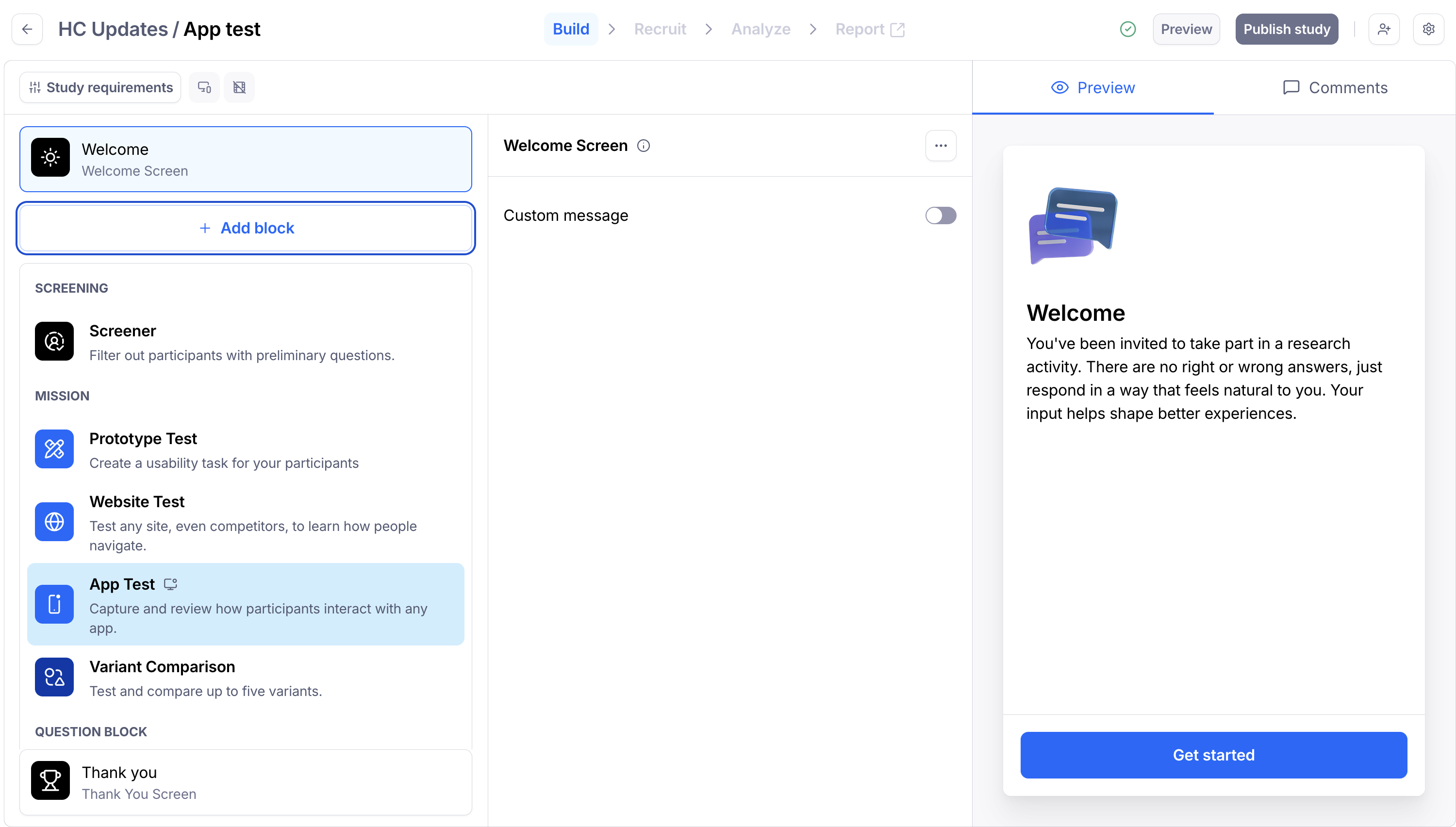
Task: Click the green saved status checkmark
Action: point(1128,29)
